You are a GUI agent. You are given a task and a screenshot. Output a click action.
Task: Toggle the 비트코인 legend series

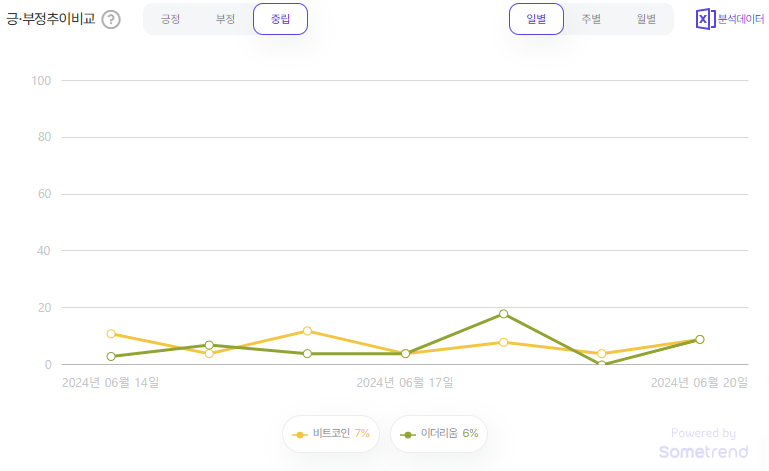(331, 434)
